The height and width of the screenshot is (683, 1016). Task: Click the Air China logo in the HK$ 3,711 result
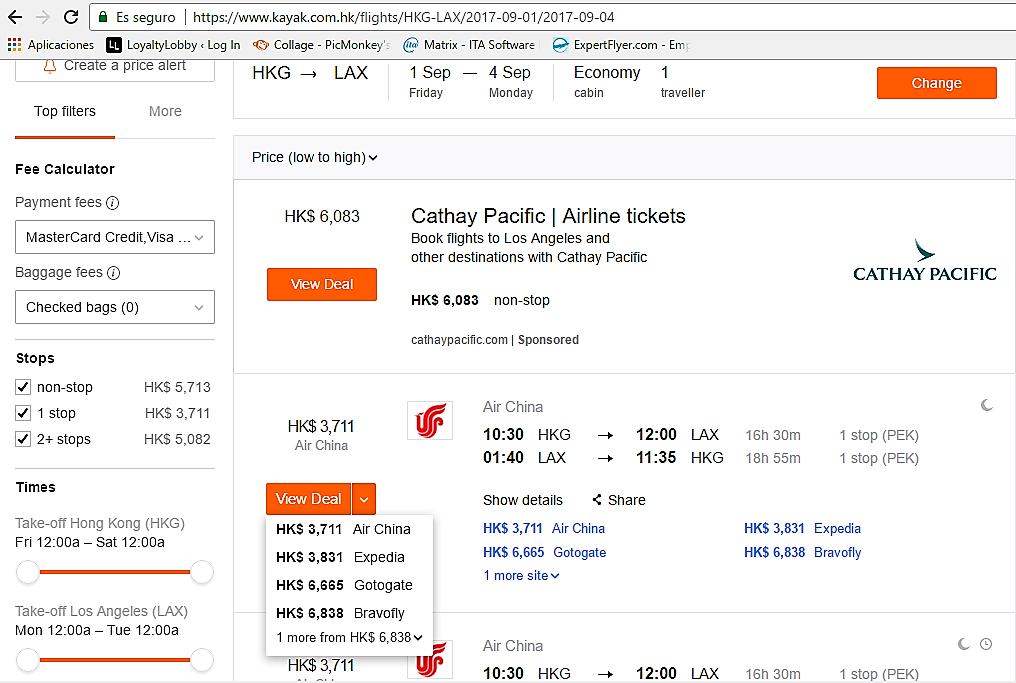430,421
